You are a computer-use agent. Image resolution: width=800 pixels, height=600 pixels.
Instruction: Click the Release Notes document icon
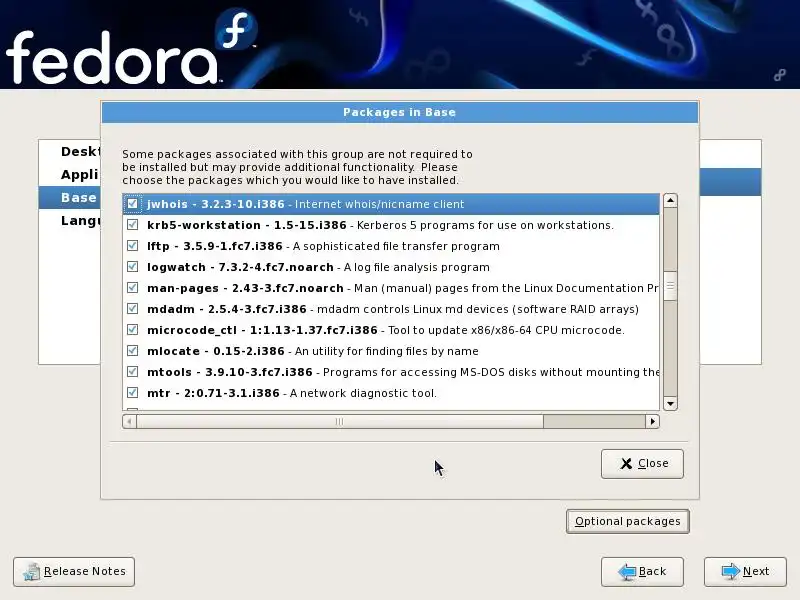(x=32, y=571)
